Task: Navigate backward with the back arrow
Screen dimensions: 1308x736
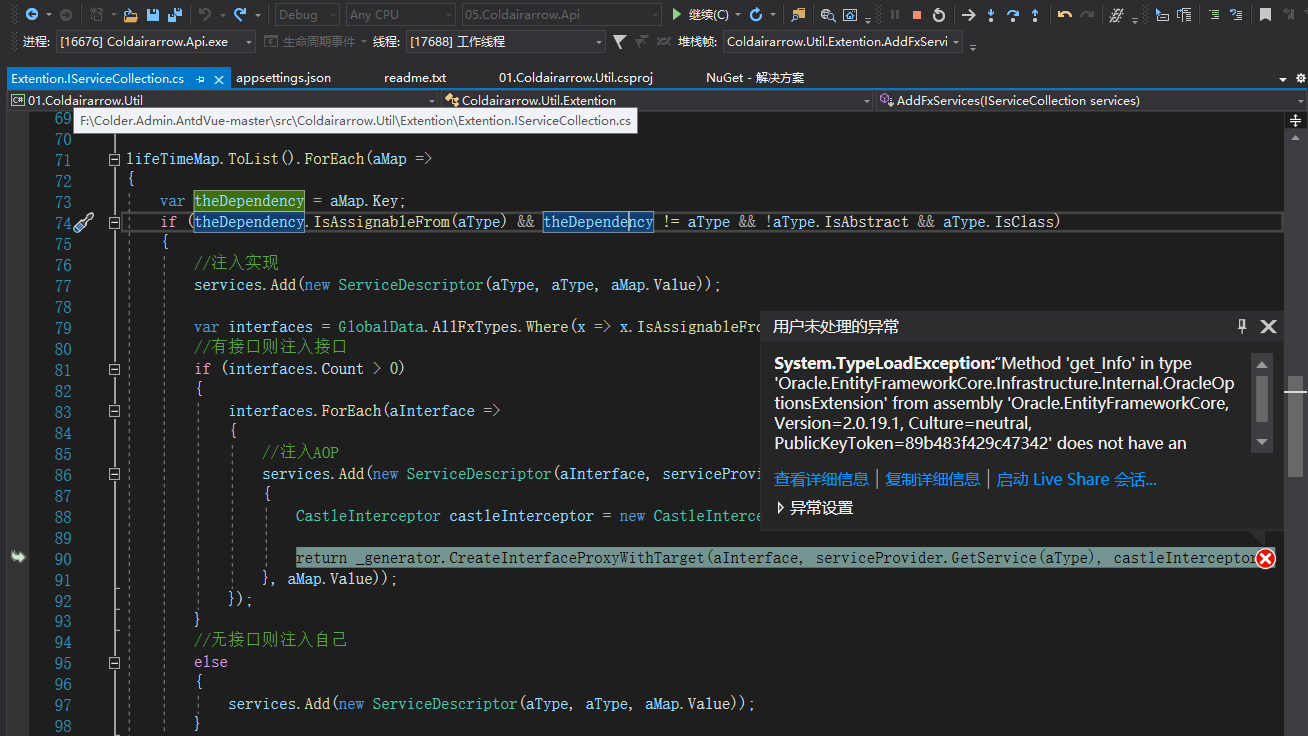Action: pyautogui.click(x=32, y=15)
